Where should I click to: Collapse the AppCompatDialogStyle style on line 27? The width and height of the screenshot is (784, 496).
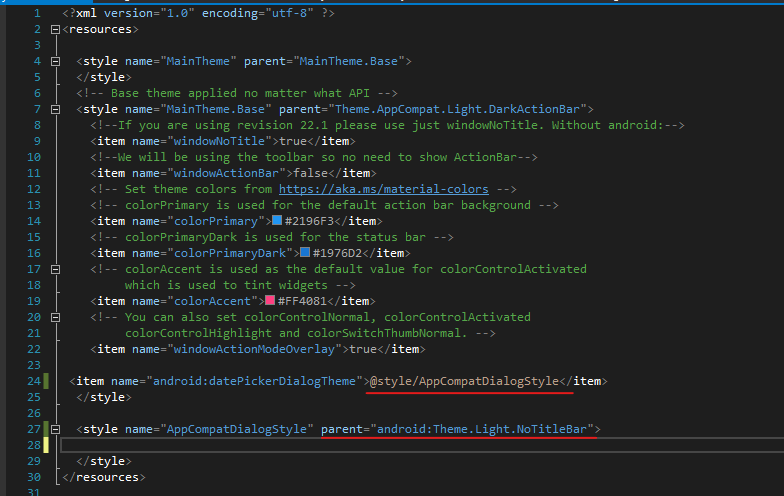56,430
